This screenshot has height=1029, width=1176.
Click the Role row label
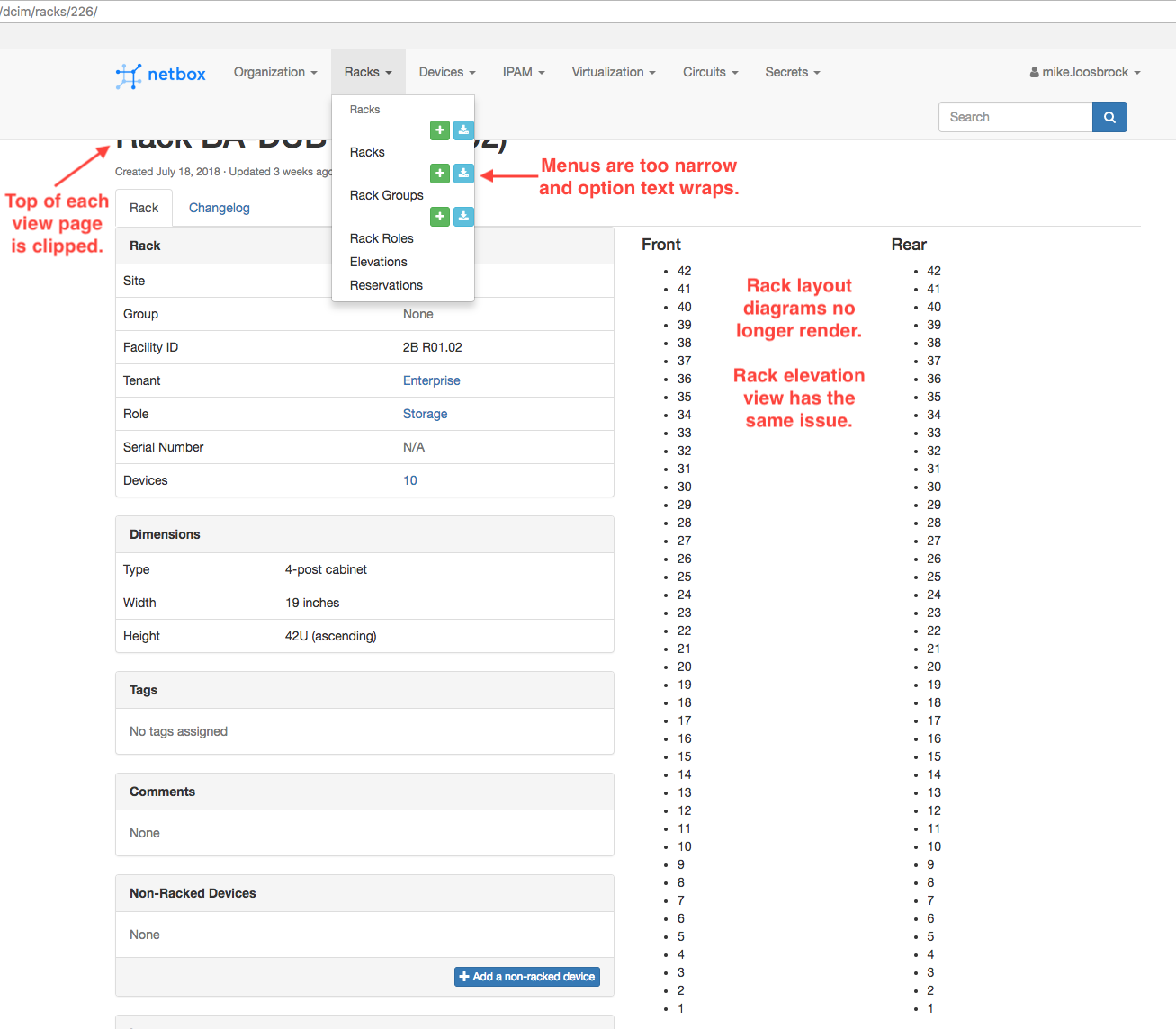[x=136, y=414]
